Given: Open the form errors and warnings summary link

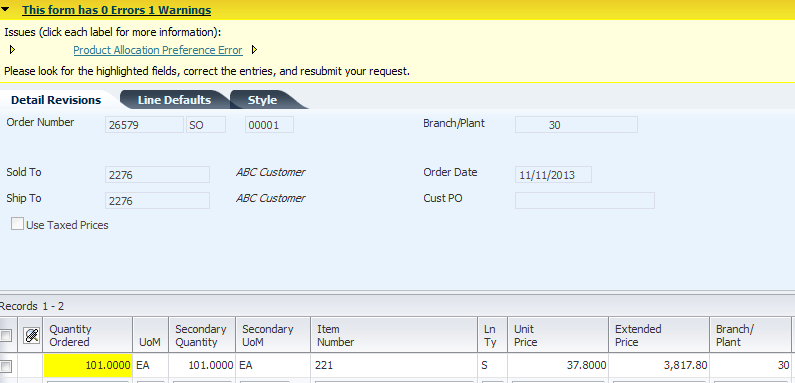Looking at the screenshot, I should click(x=117, y=10).
